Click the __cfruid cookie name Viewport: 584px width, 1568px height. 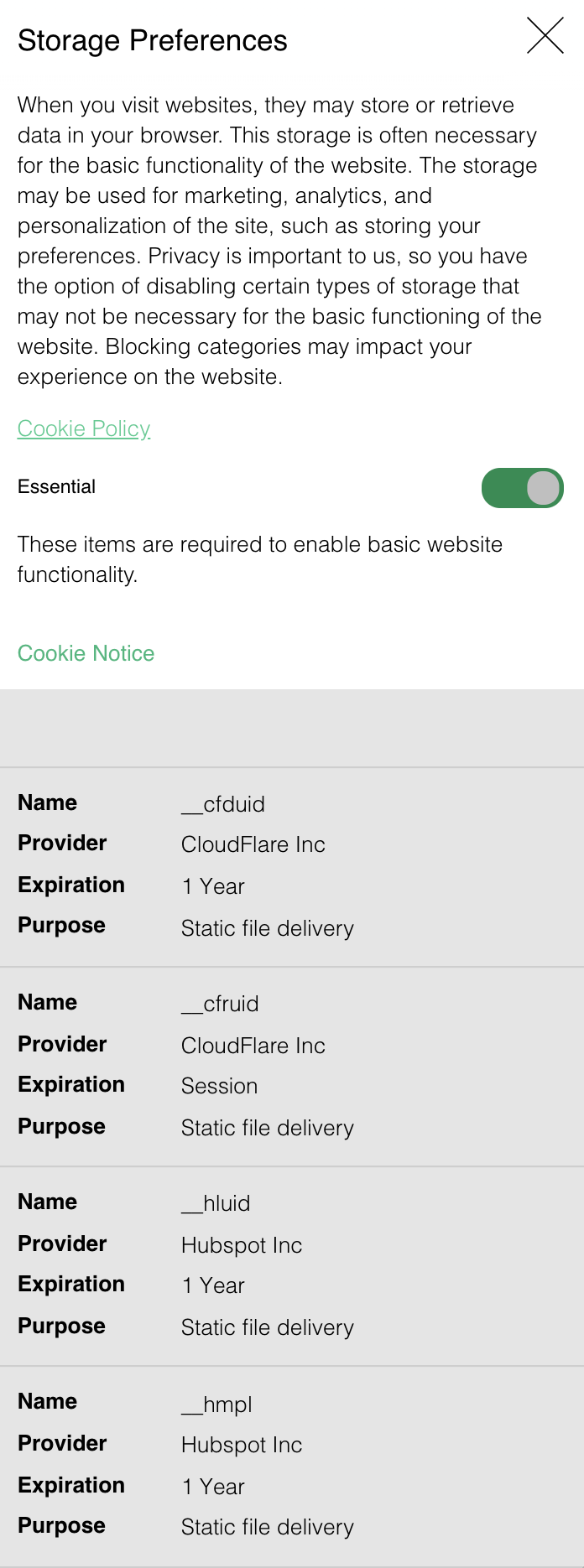click(220, 1004)
